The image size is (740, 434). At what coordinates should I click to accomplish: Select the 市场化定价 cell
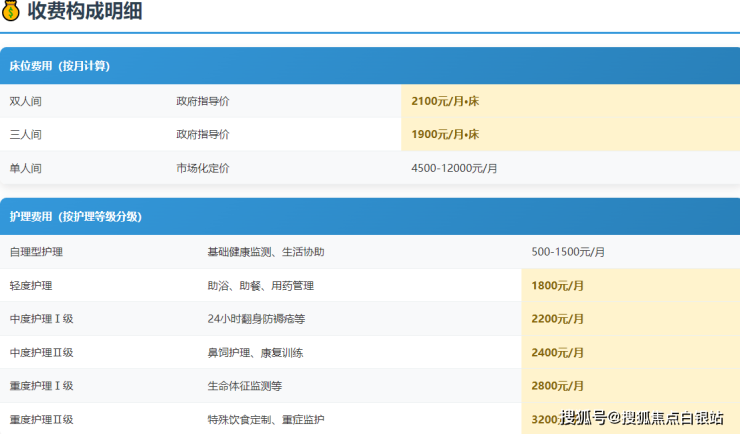[203, 168]
